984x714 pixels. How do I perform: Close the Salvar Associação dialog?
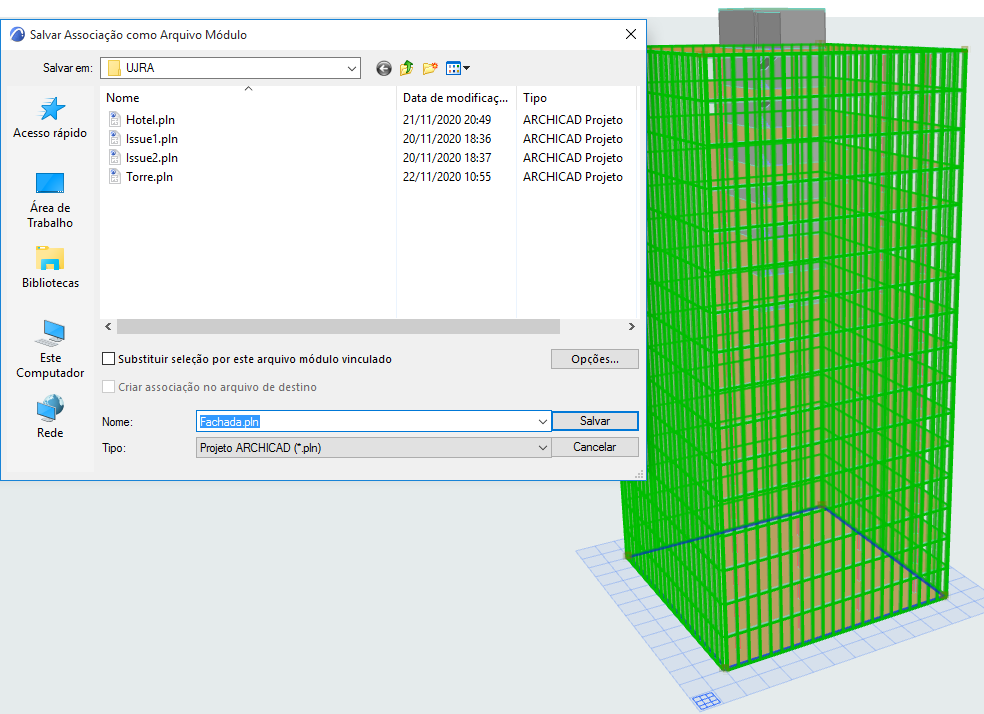coord(631,35)
